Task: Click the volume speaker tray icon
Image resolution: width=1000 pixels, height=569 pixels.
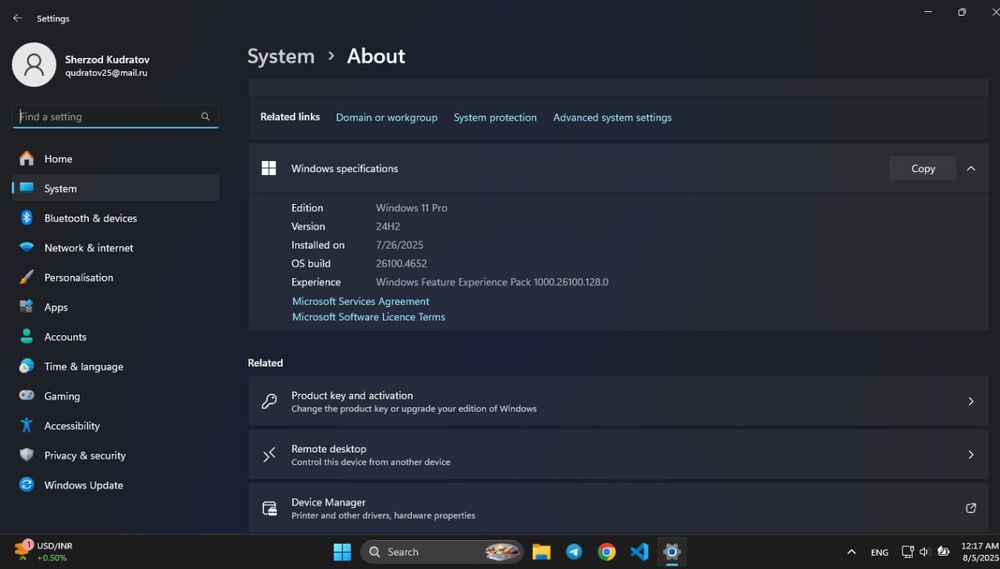Action: (923, 552)
